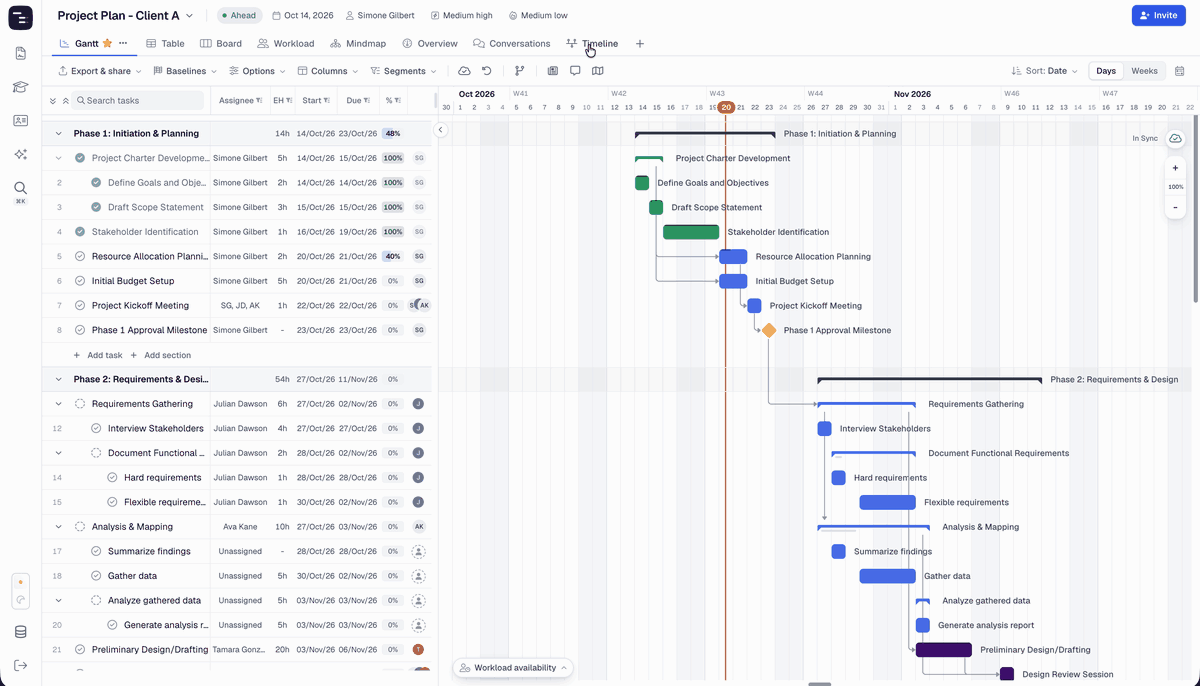The image size is (1200, 686).
Task: Toggle completion check for Stakeholder Identification
Action: pos(80,232)
